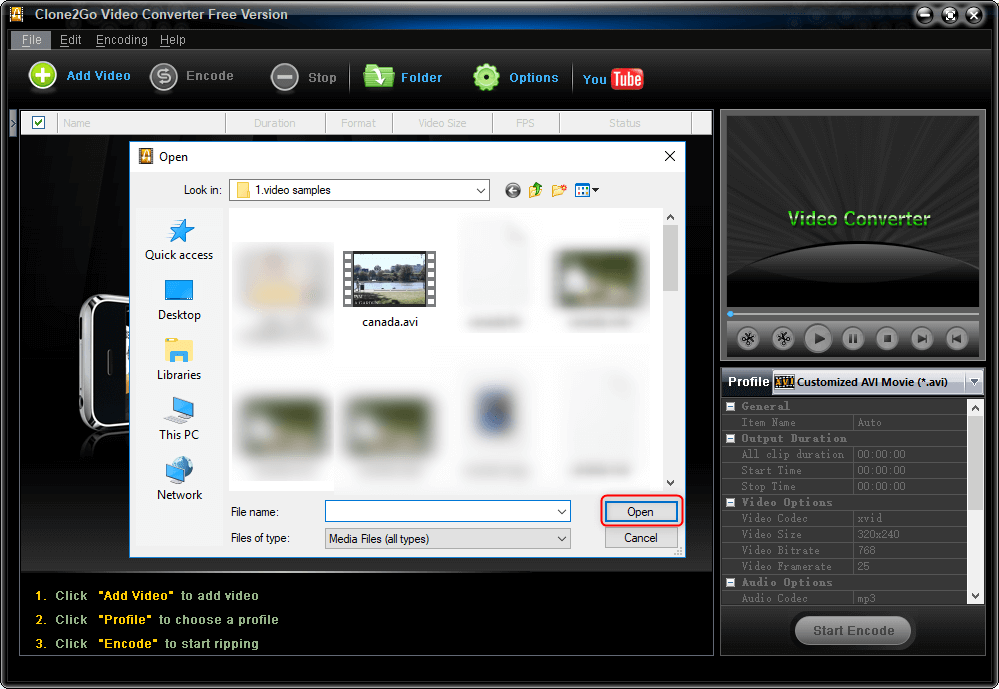Open the Help menu

point(173,40)
